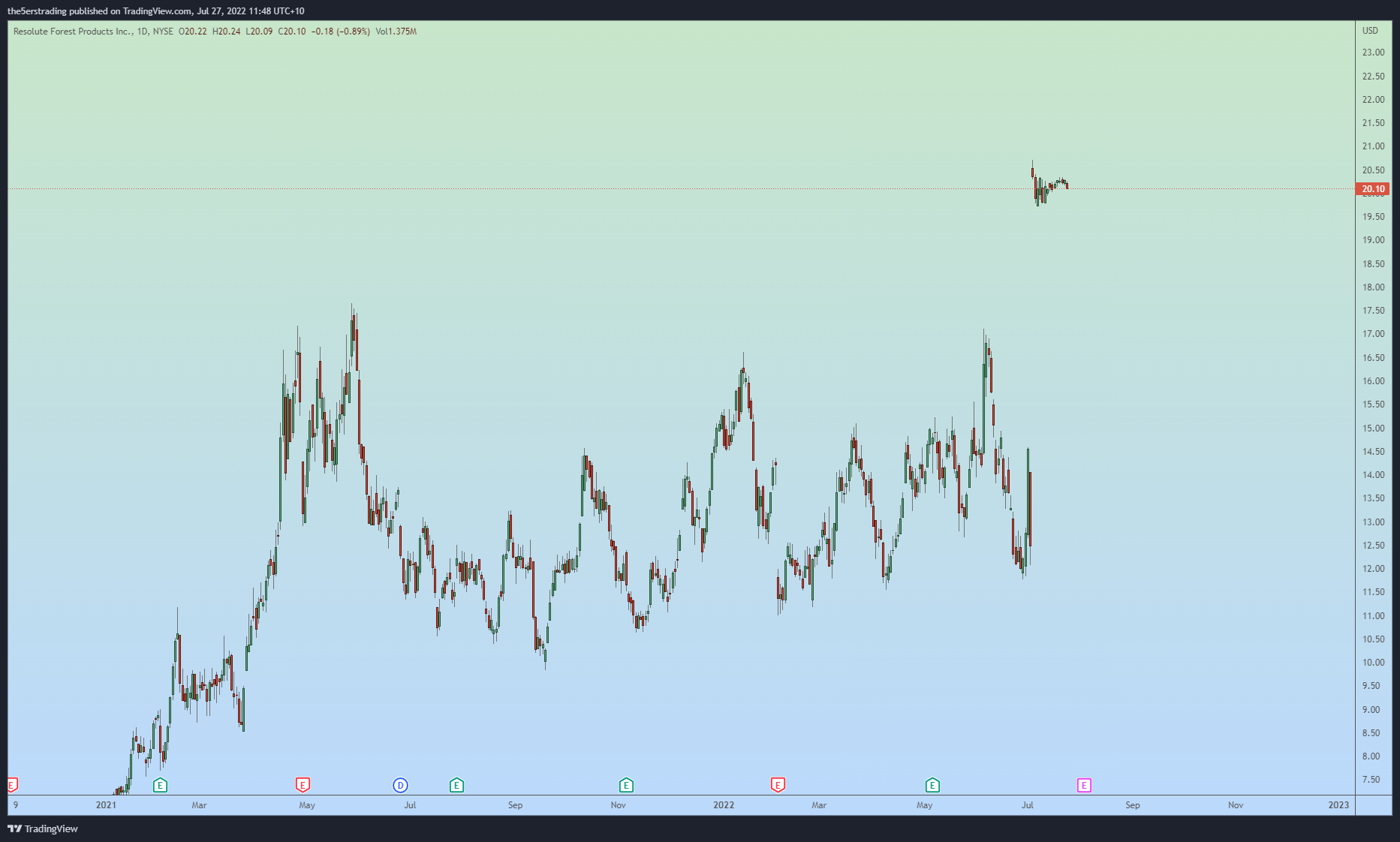Viewport: 1400px width, 842px height.
Task: Open the green earnings marker near May 2022
Action: coord(932,785)
